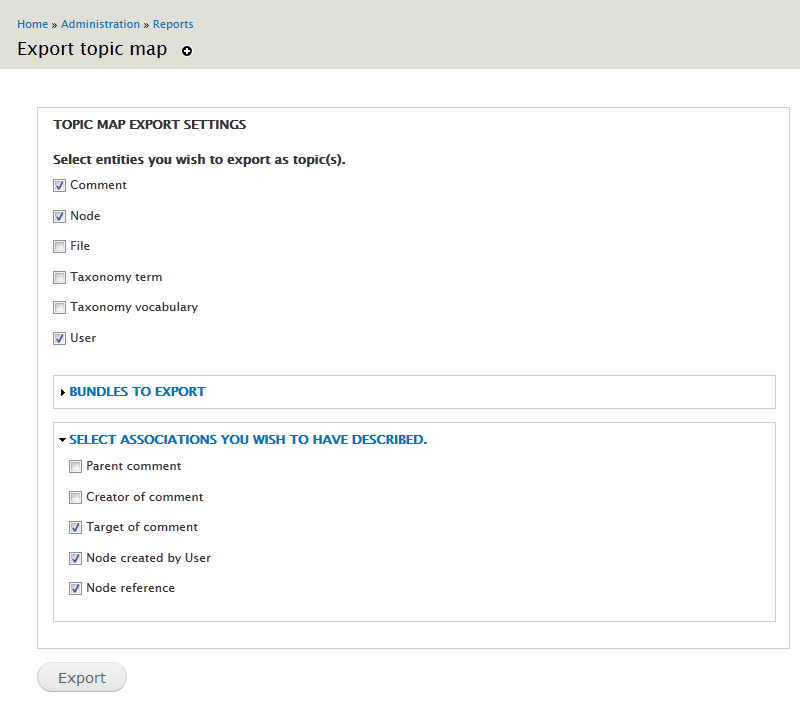Open the Administration breadcrumb link

point(101,24)
